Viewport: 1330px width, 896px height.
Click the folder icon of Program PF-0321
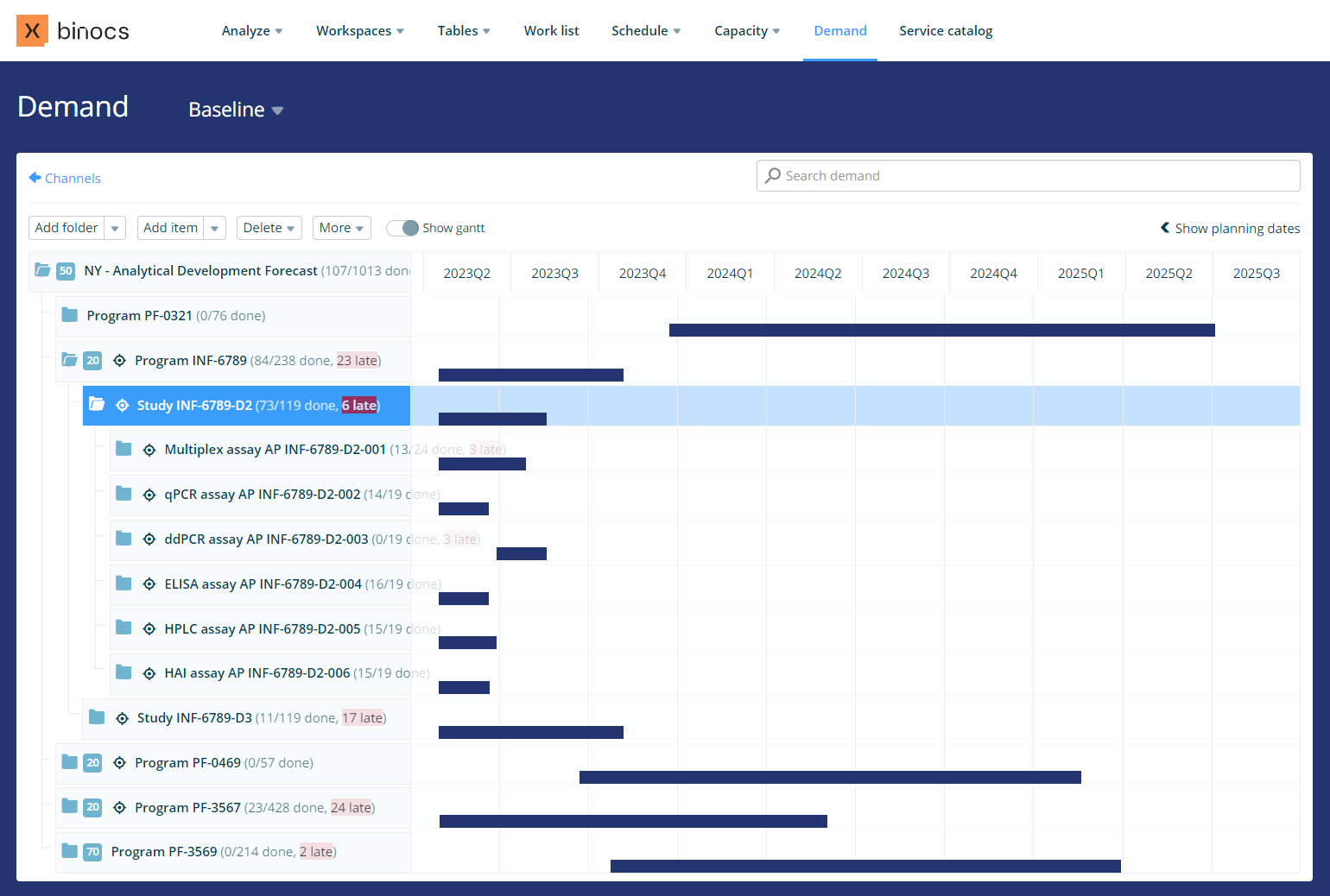click(x=70, y=315)
